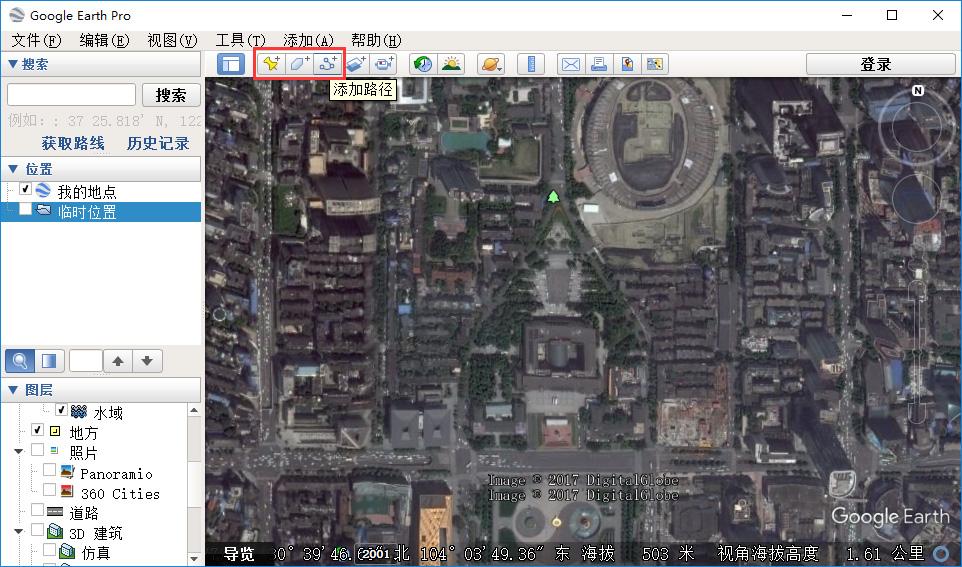Screen dimensions: 962x567
Task: Collapse the 3D 建筑 layer tree node
Action: [x=19, y=531]
